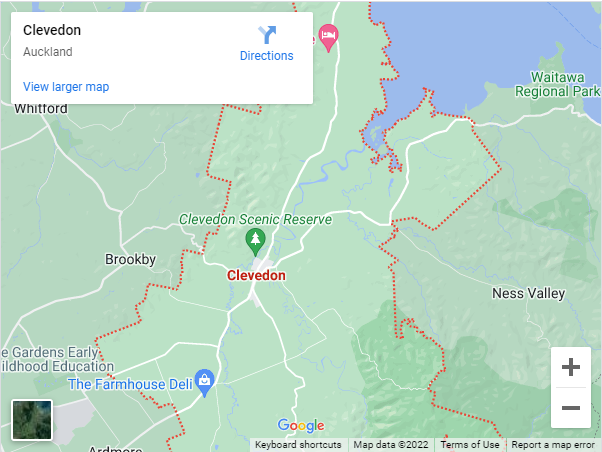Screen dimensions: 602x452
Task: Click the Ness Valley label
Action: point(529,294)
